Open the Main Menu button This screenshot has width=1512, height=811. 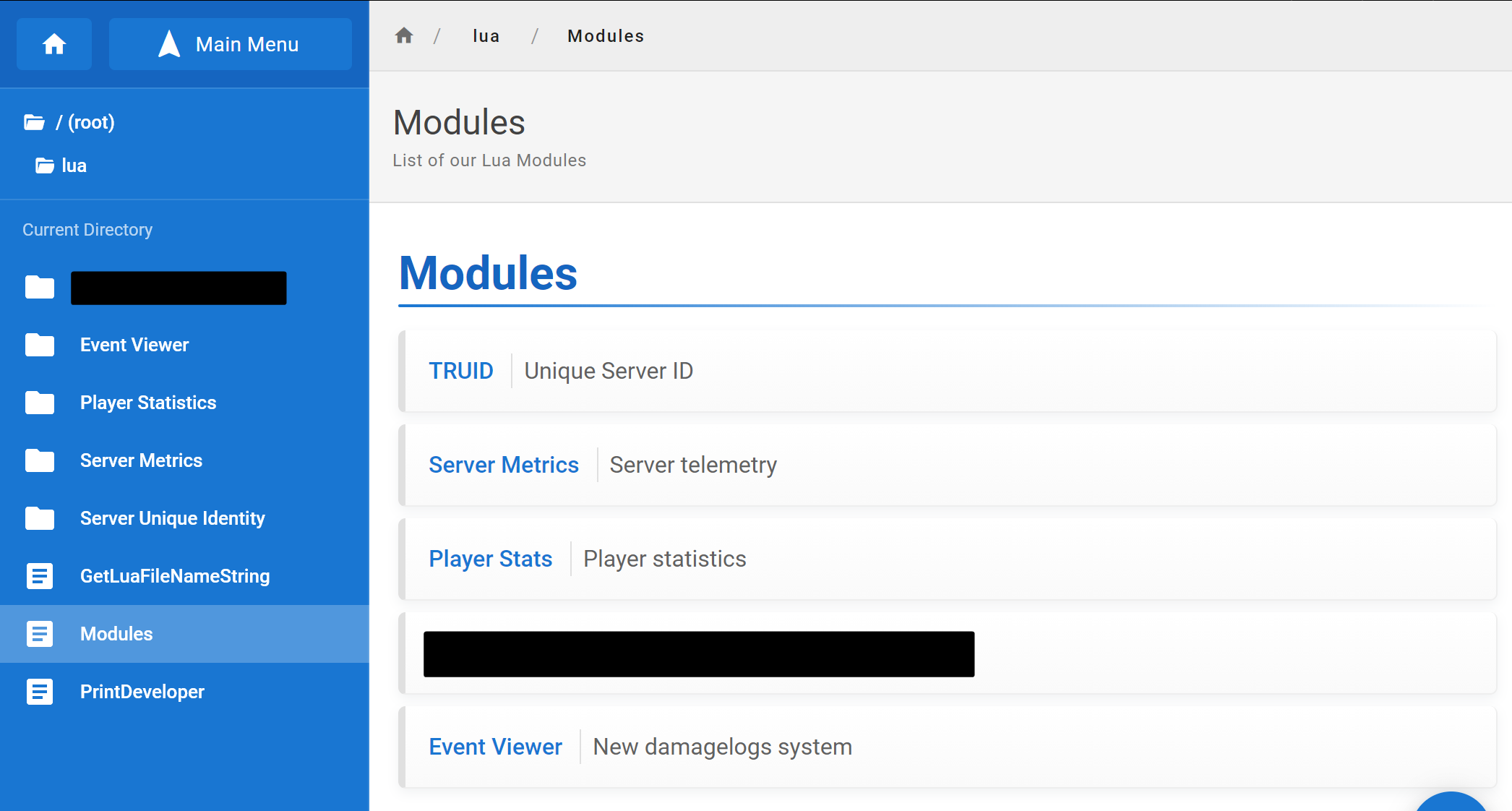(x=230, y=44)
